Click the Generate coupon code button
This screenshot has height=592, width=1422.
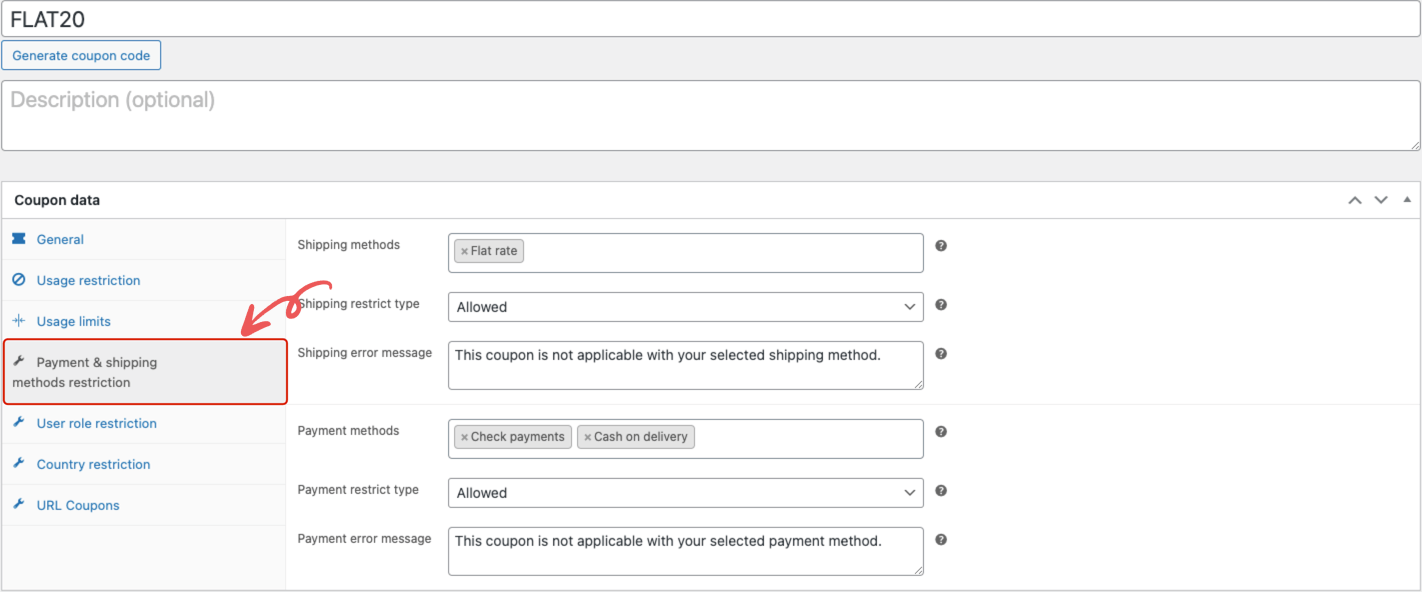81,55
